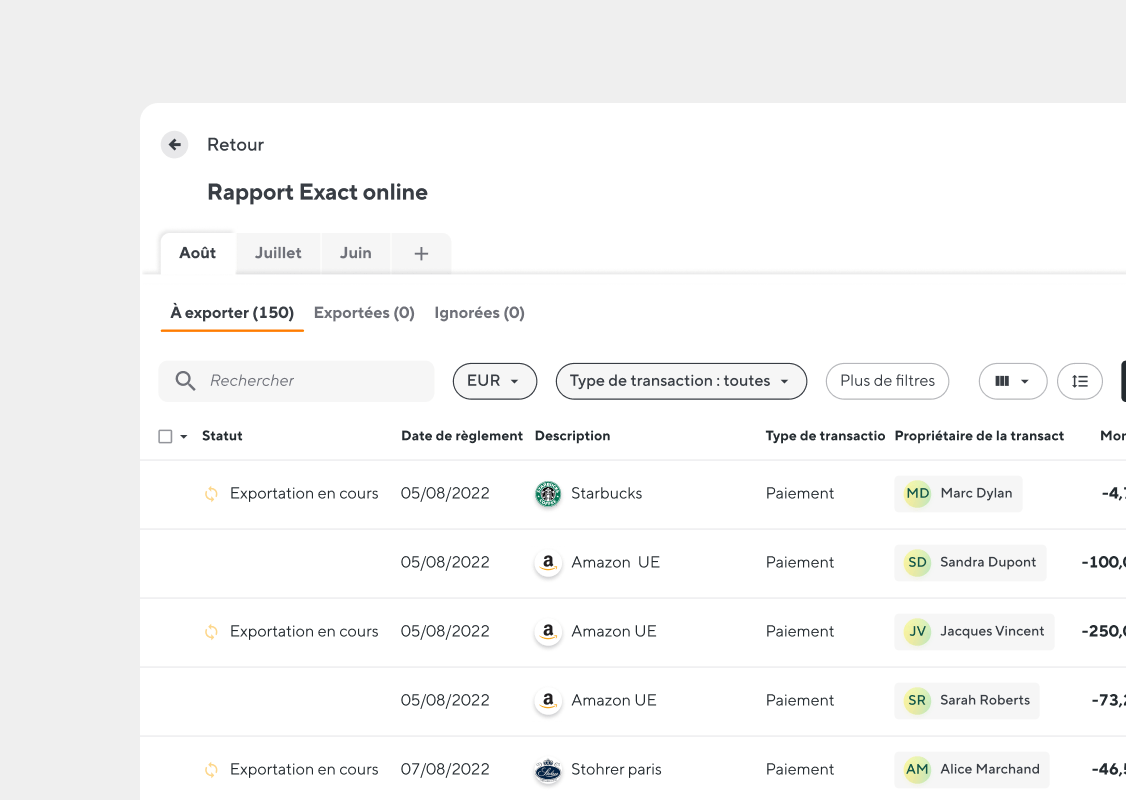Open the columns display dropdown
The image size is (1126, 800).
coord(1013,381)
